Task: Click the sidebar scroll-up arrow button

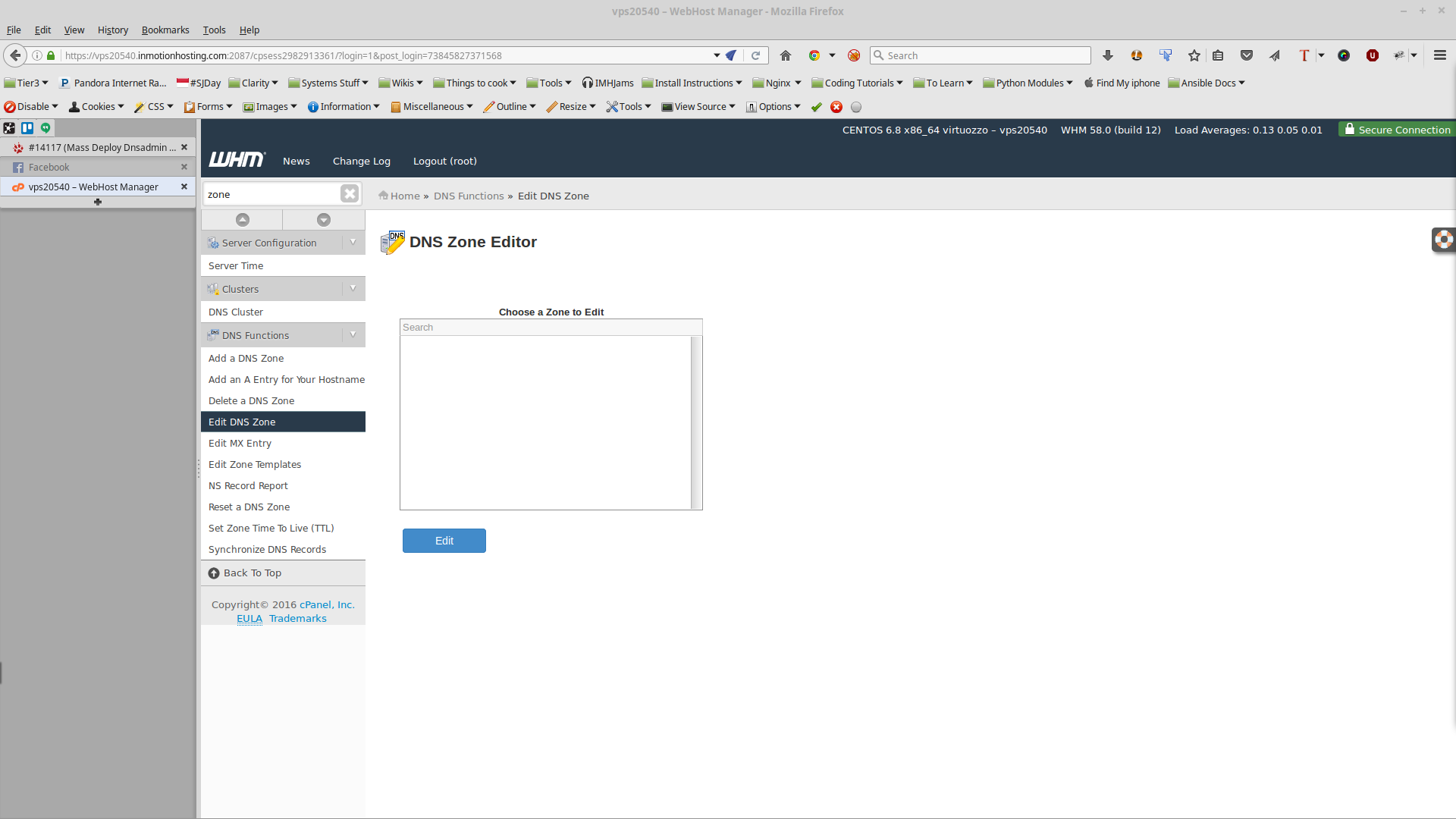Action: 242,220
